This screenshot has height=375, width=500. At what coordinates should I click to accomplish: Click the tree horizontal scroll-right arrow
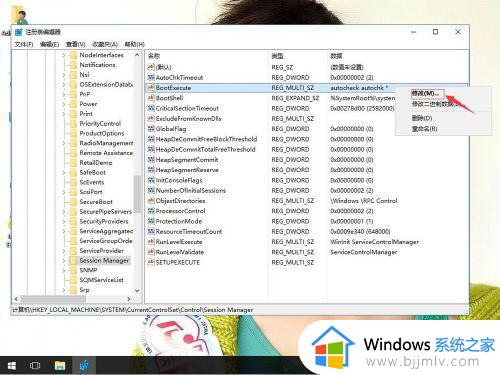[x=129, y=299]
